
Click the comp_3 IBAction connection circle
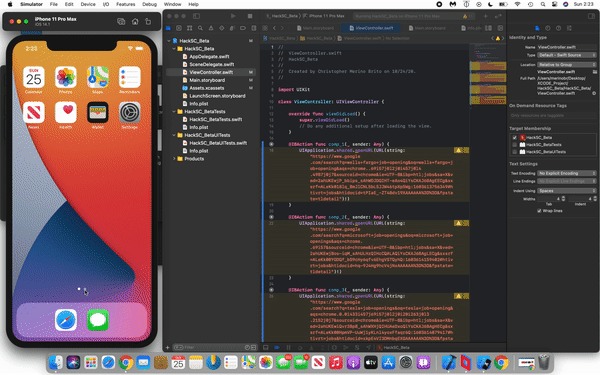coord(271,290)
